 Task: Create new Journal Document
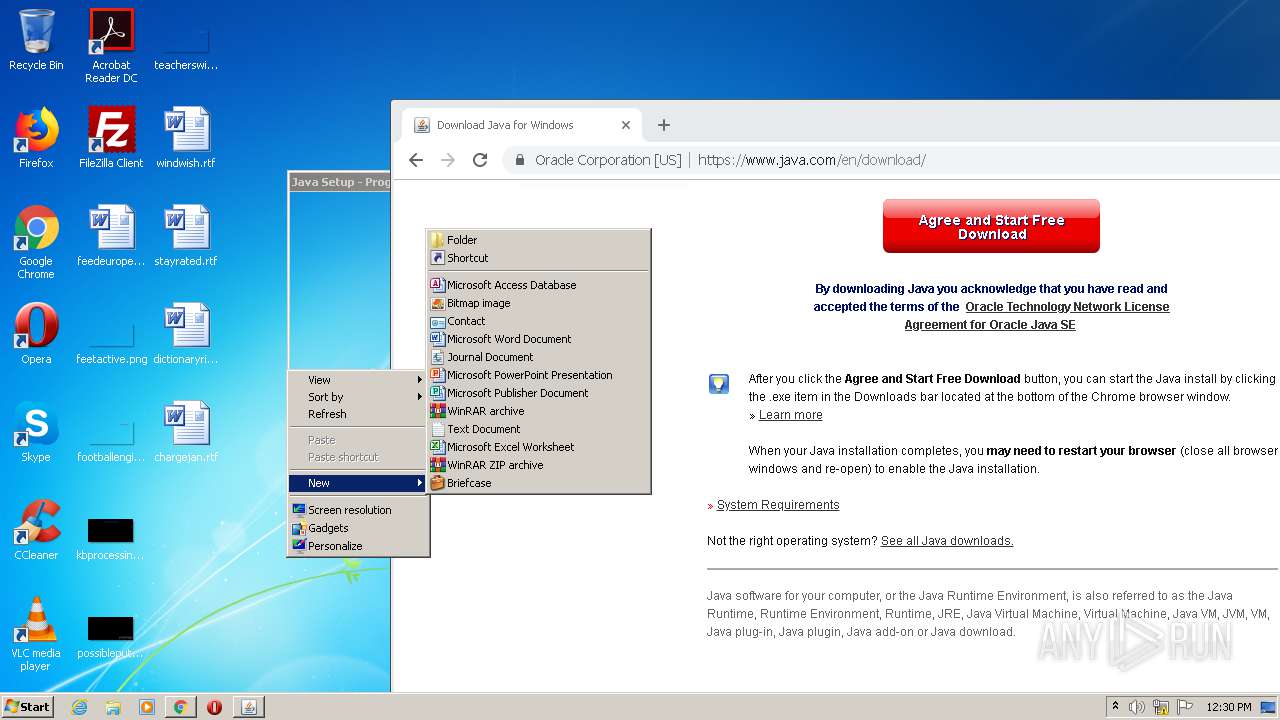539,357
